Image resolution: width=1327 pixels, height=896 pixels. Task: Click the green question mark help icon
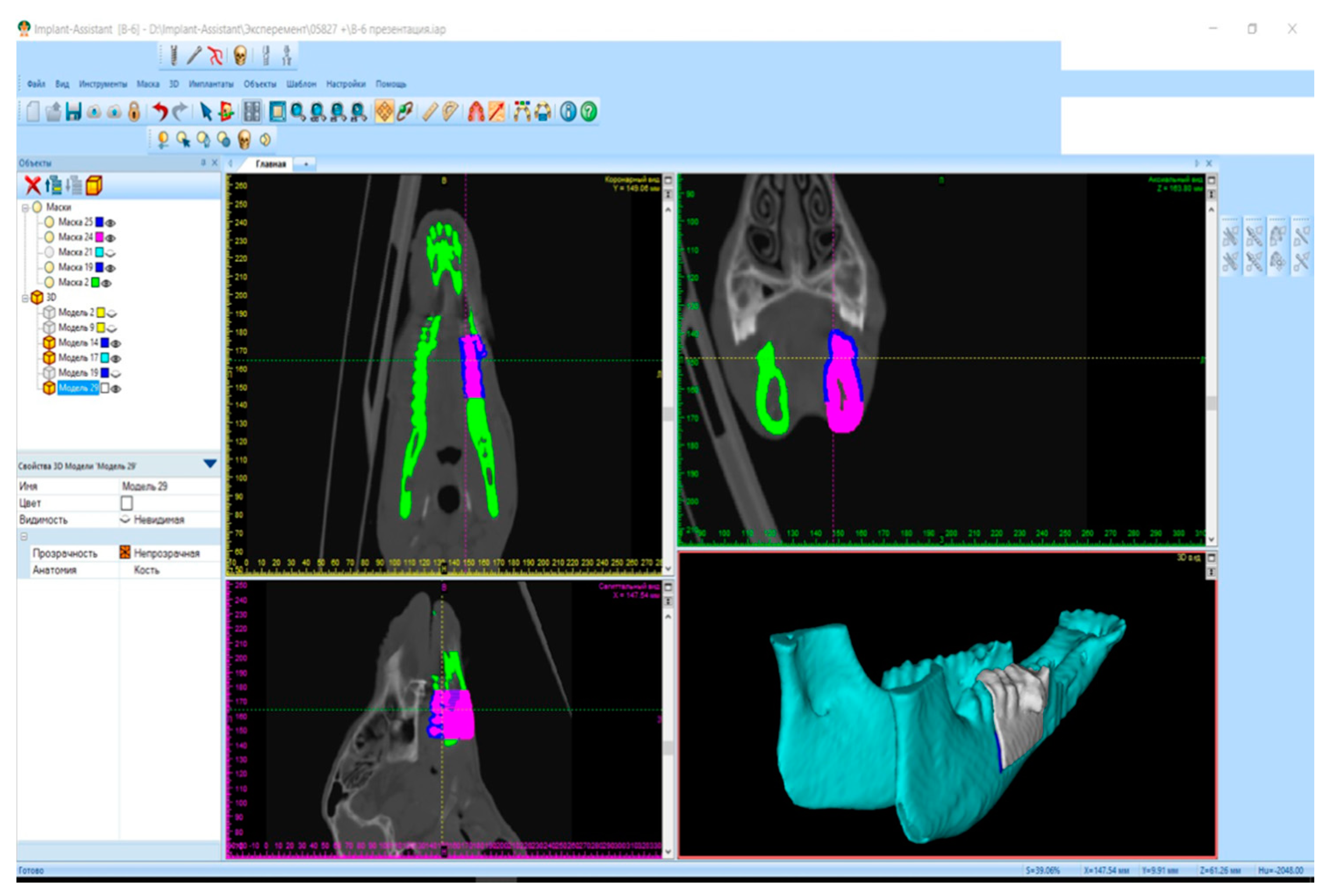pyautogui.click(x=589, y=112)
